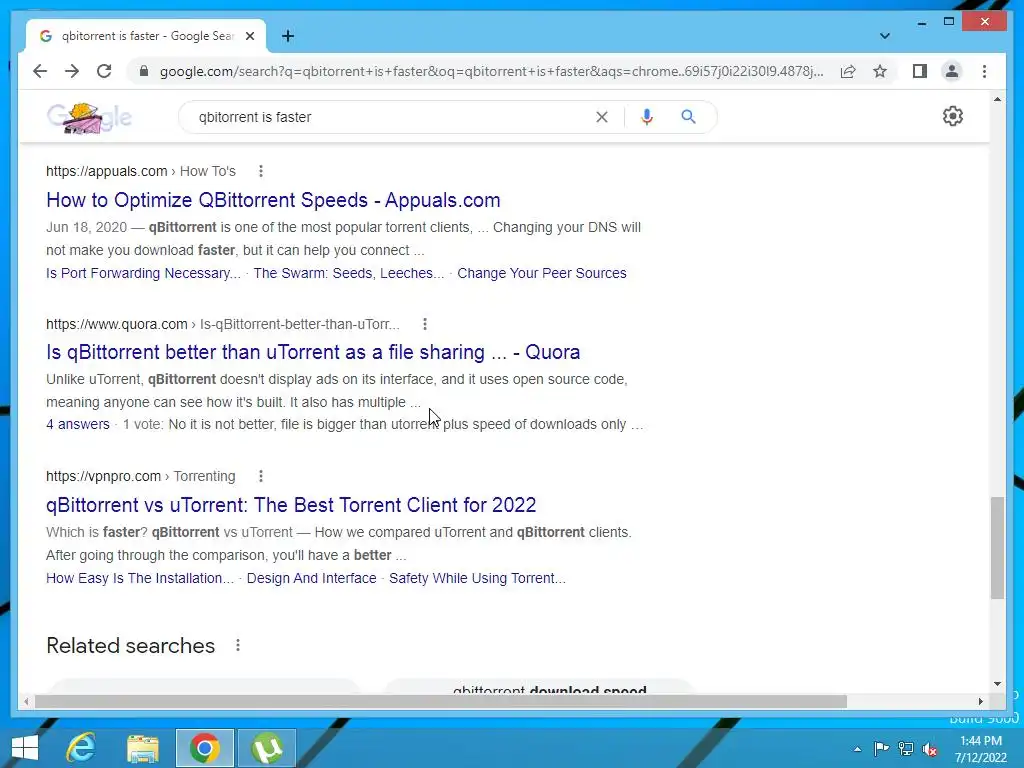The image size is (1024, 768).
Task: Share this page from the address bar
Action: point(848,71)
